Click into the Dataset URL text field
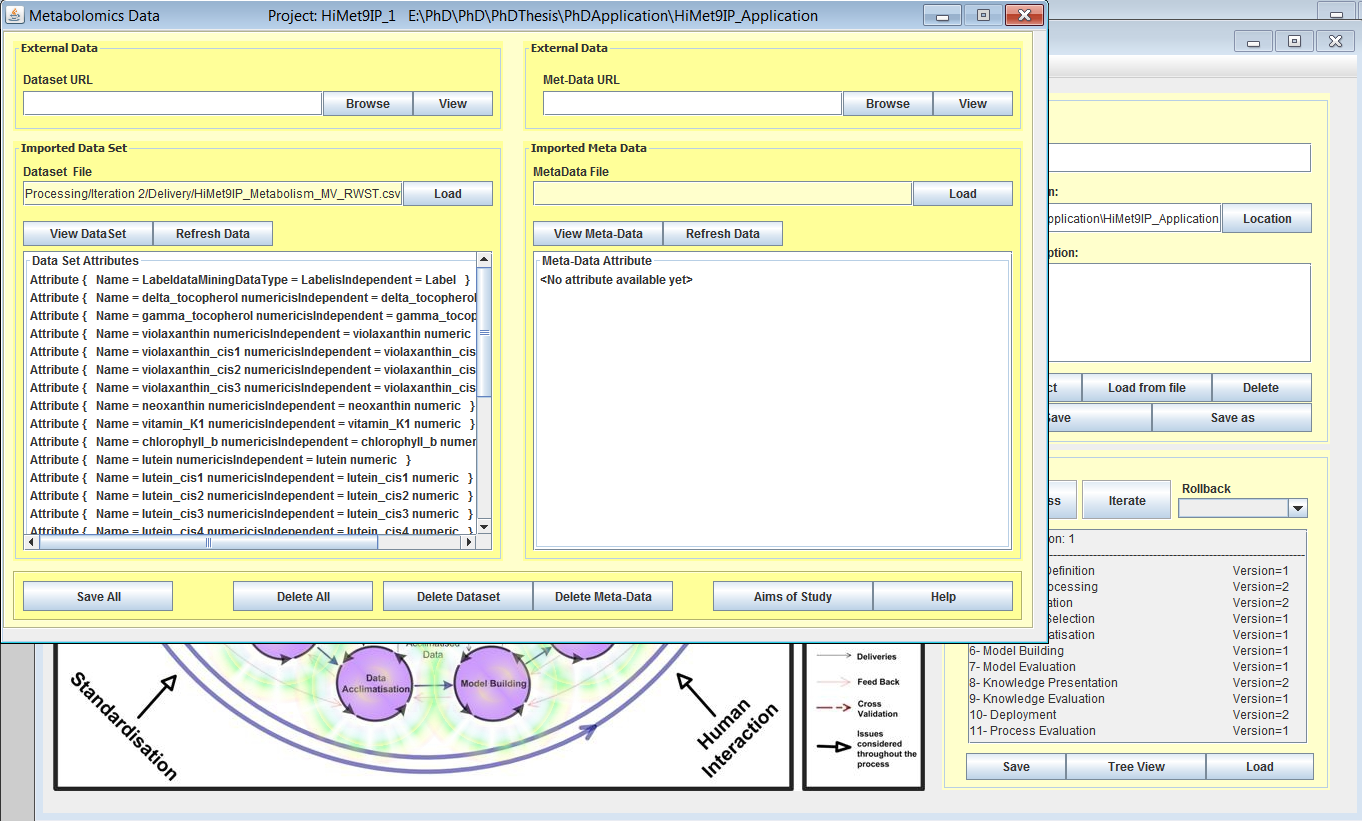Image resolution: width=1362 pixels, height=821 pixels. [x=172, y=104]
